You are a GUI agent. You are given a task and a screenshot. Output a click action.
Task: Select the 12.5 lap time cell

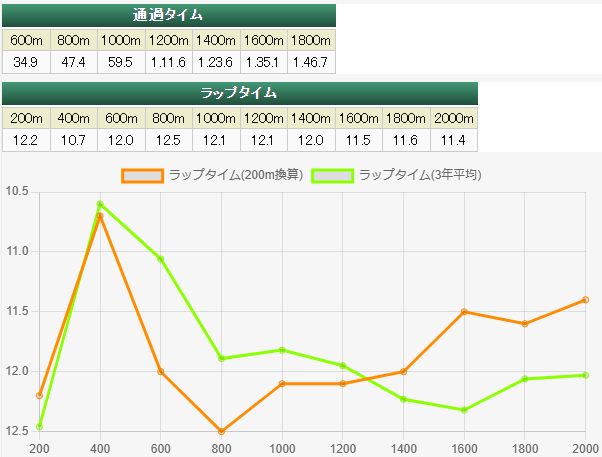click(x=169, y=140)
